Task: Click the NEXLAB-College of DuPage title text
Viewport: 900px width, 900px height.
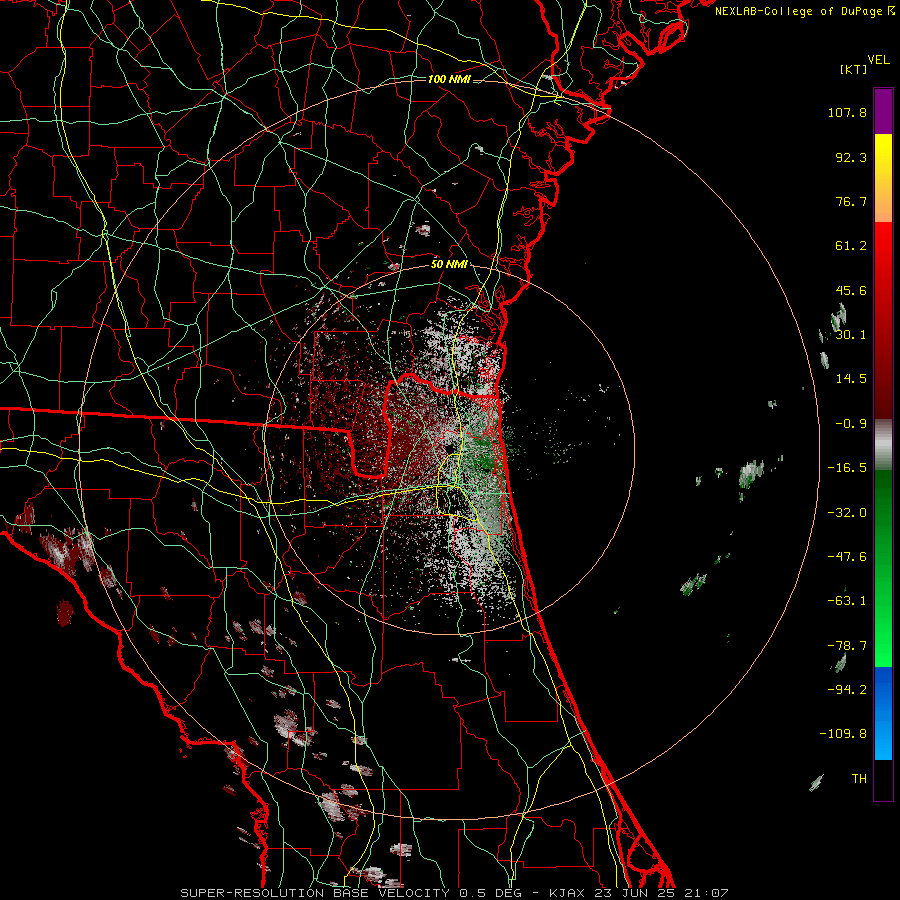Action: pyautogui.click(x=798, y=11)
